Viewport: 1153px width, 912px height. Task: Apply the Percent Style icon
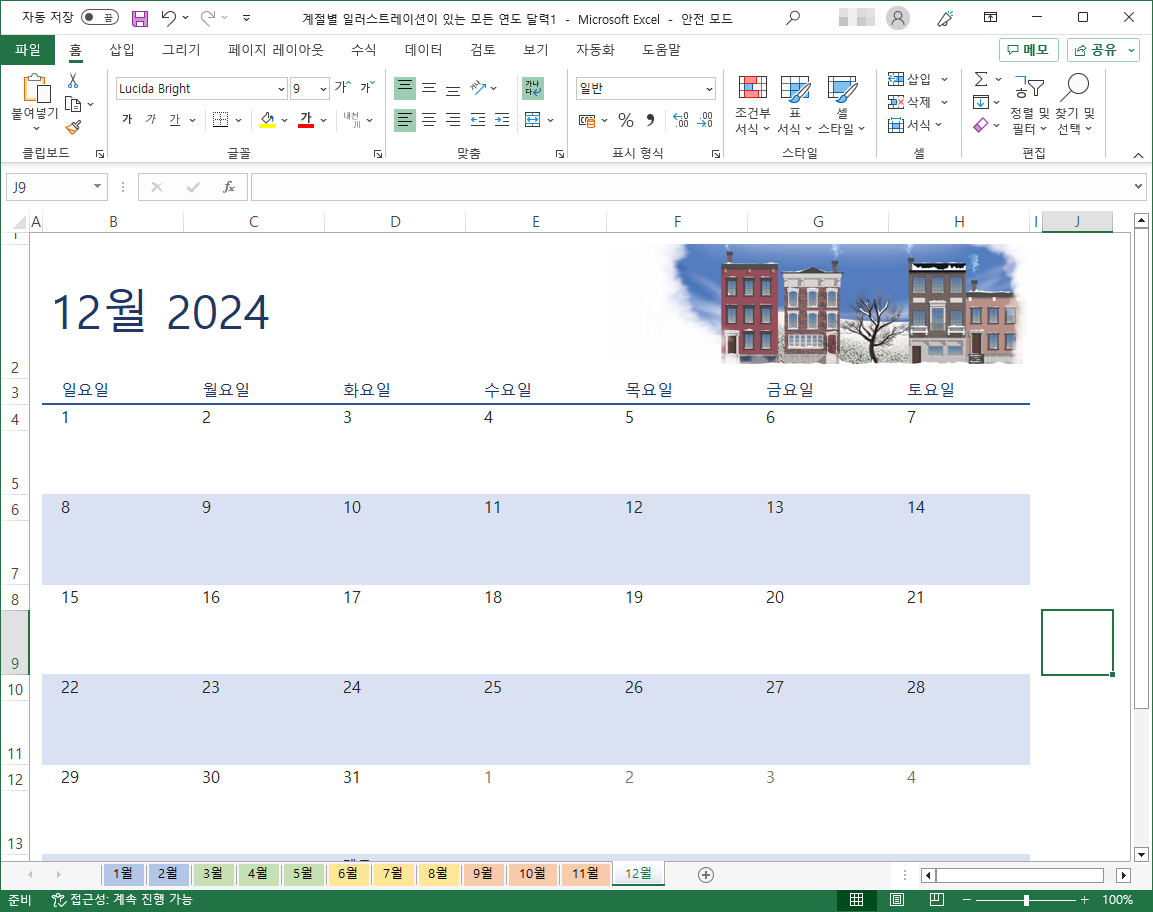pyautogui.click(x=625, y=120)
